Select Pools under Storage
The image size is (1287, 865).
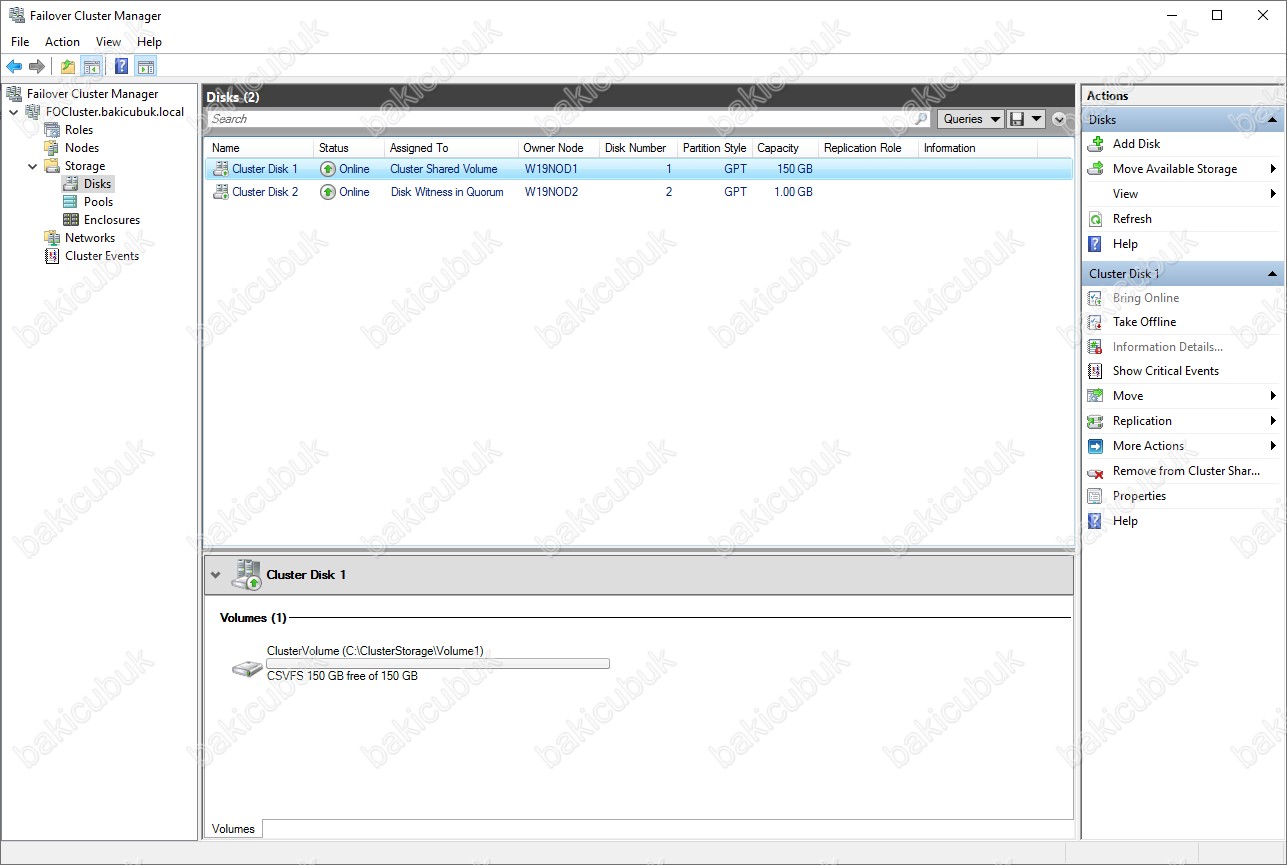[98, 202]
